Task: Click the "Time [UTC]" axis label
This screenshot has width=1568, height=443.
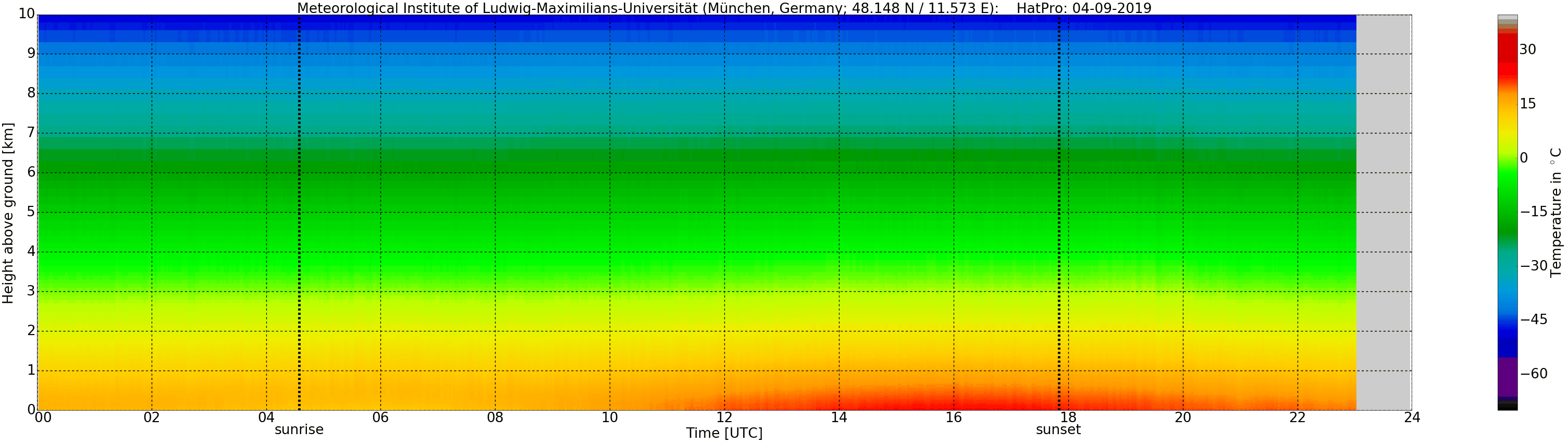Action: click(724, 433)
